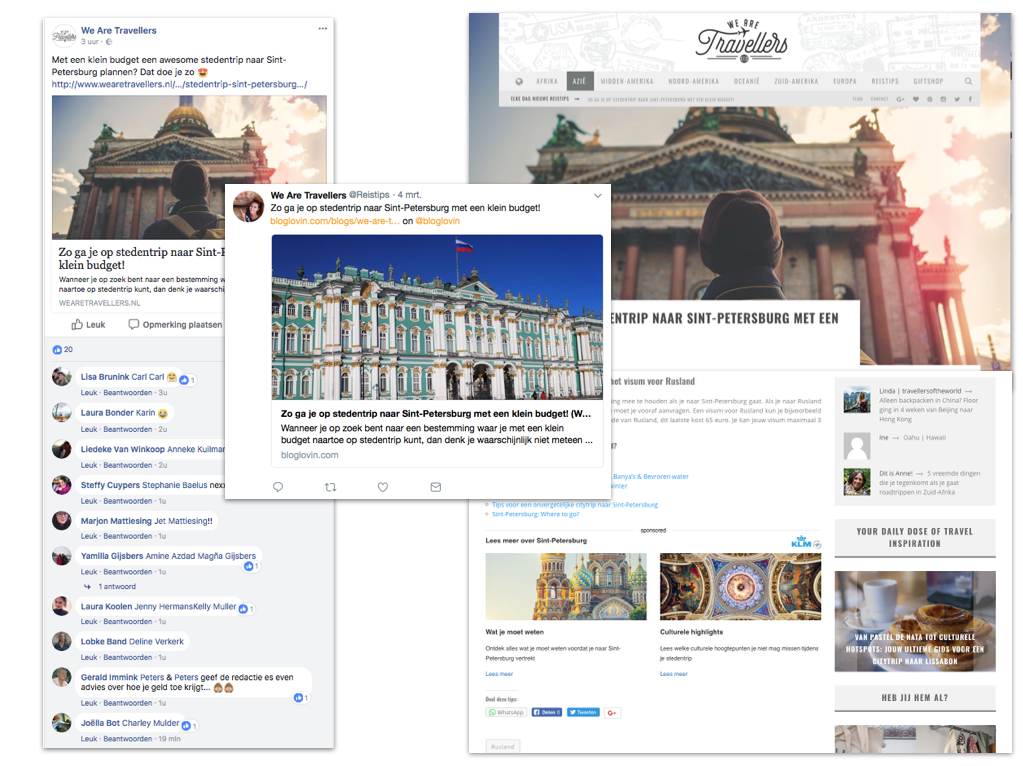Click the Rusland tag below the article

(x=502, y=746)
